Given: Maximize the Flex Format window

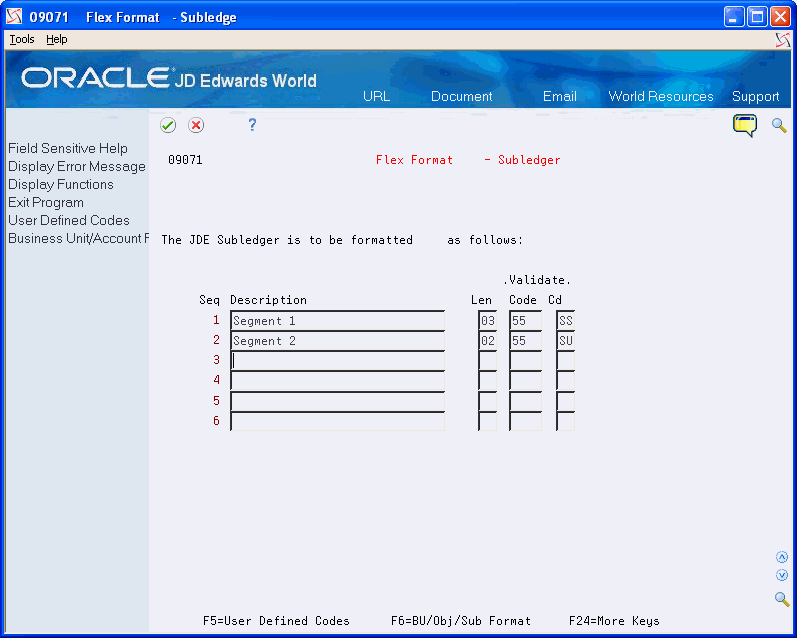Looking at the screenshot, I should tap(757, 17).
